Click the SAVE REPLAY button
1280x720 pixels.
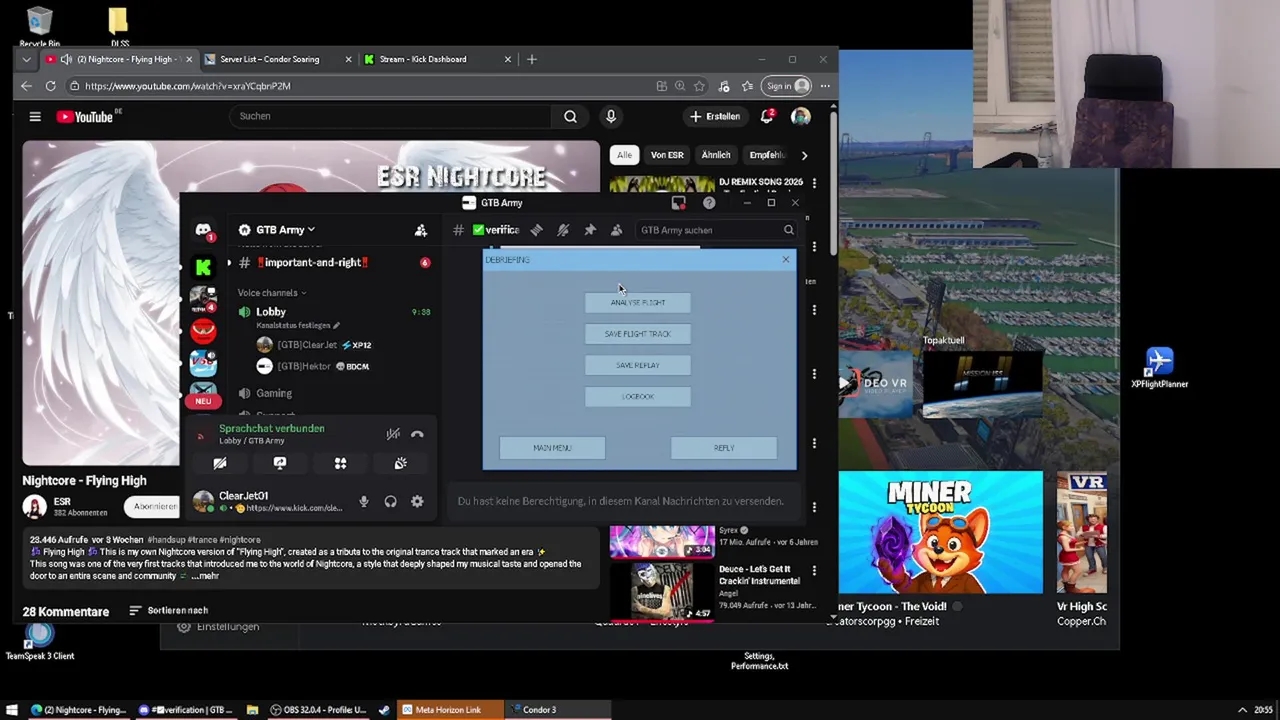(x=637, y=365)
